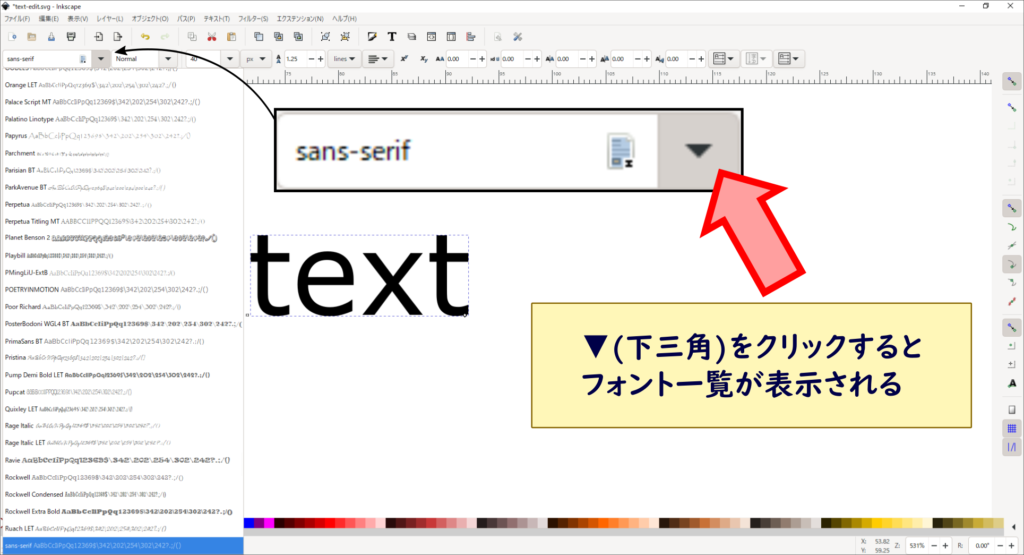This screenshot has width=1024, height=555.
Task: Toggle Enable snapping at top of snap bar
Action: (1012, 82)
